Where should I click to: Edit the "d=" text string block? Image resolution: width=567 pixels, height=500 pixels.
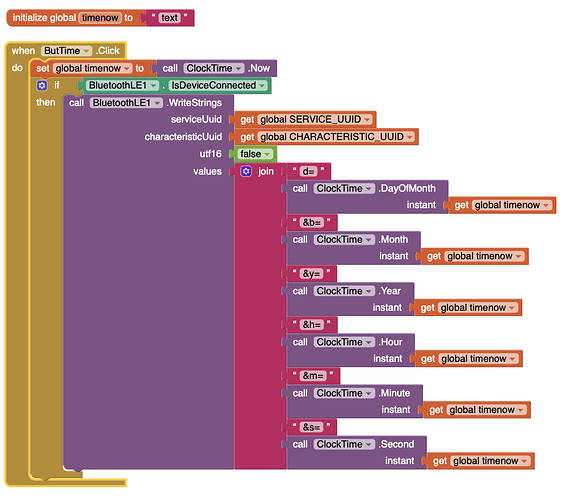(308, 171)
